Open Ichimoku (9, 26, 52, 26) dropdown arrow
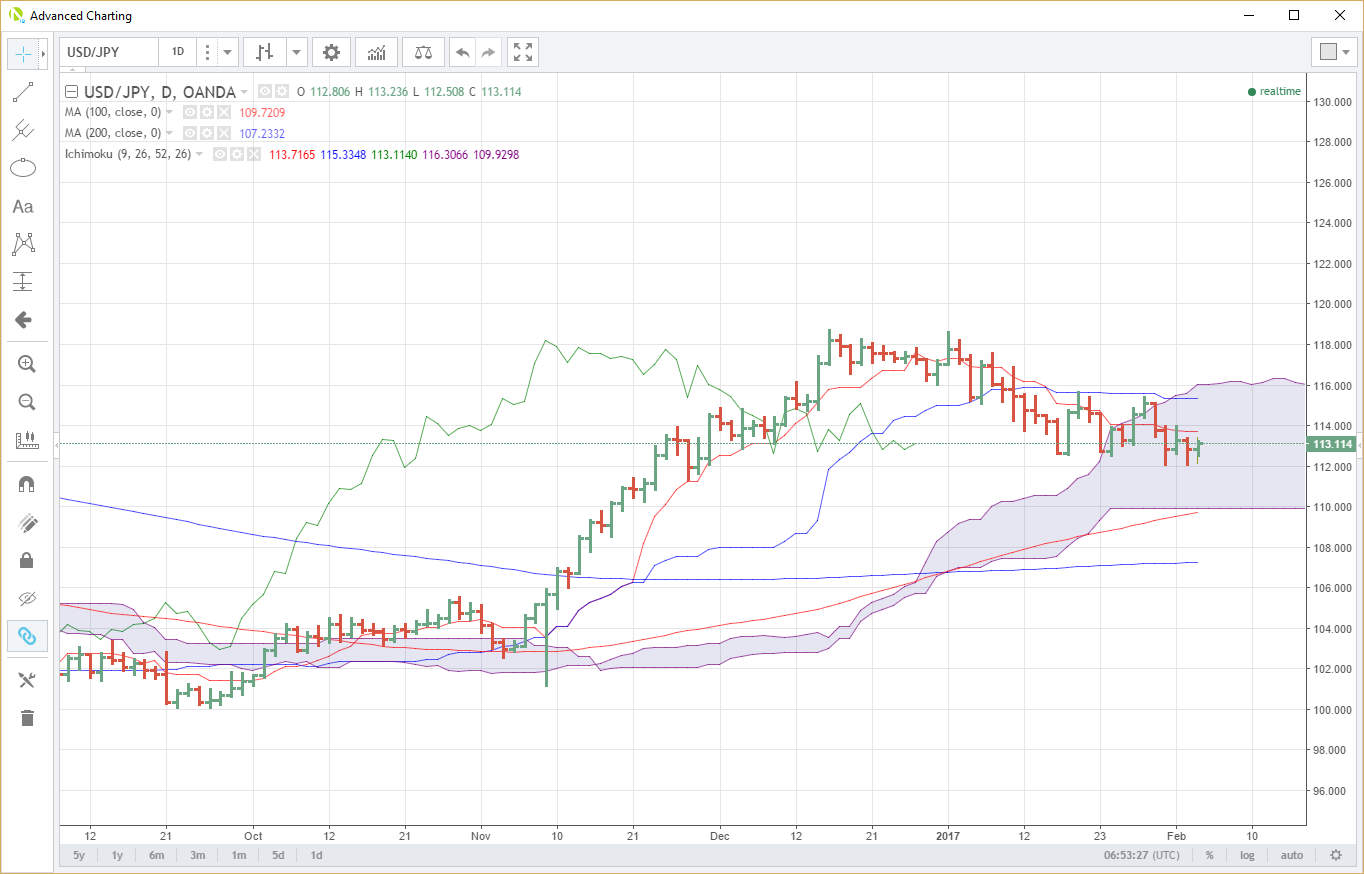Screen dimensions: 1364x874 coord(200,154)
